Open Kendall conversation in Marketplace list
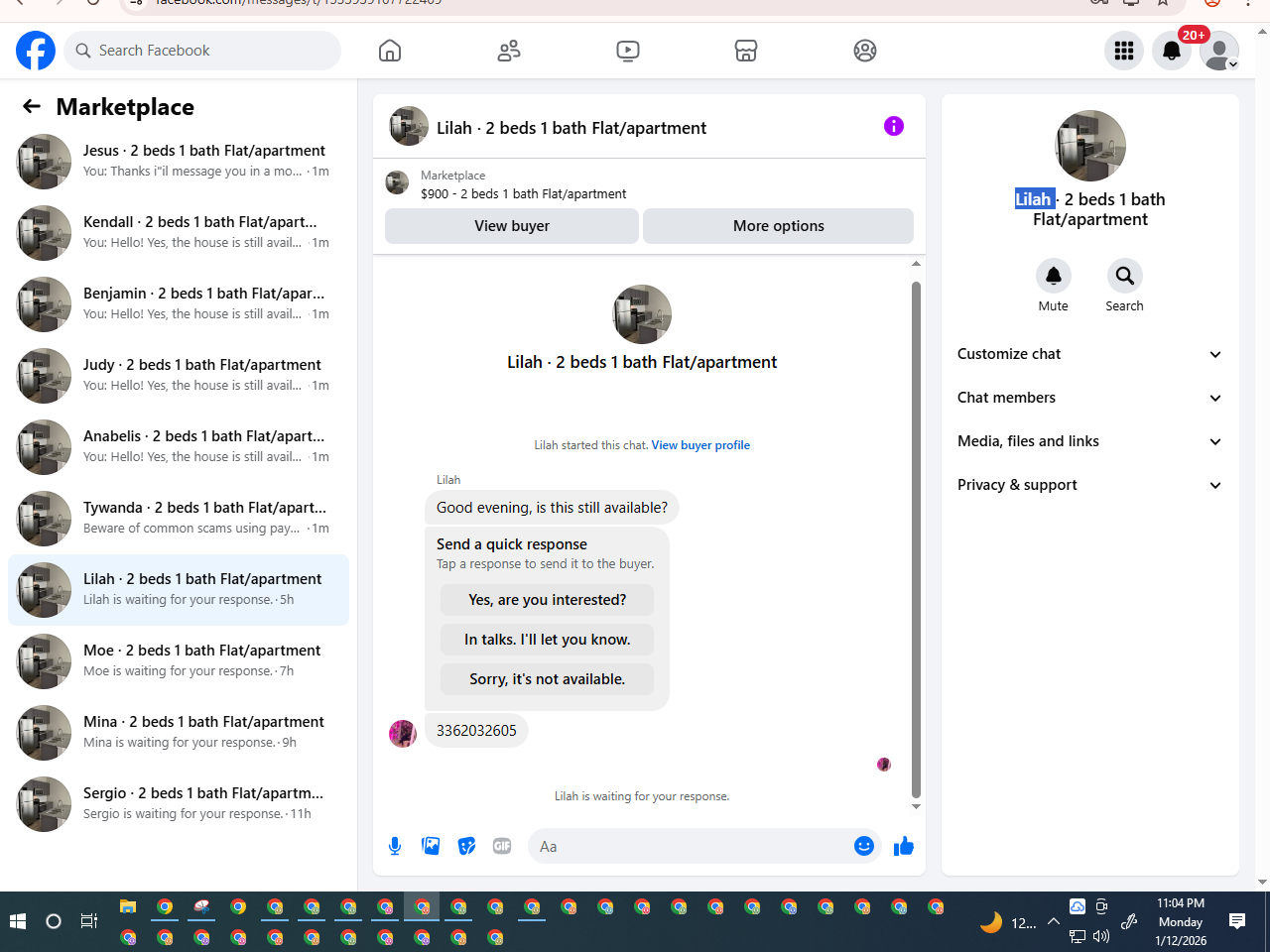The height and width of the screenshot is (952, 1270). tap(179, 233)
